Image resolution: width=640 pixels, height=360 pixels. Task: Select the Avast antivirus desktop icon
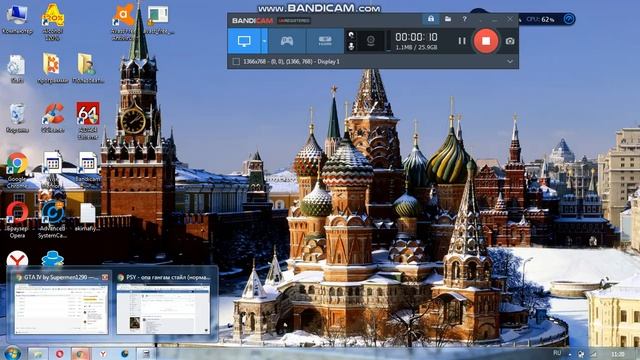coord(124,22)
